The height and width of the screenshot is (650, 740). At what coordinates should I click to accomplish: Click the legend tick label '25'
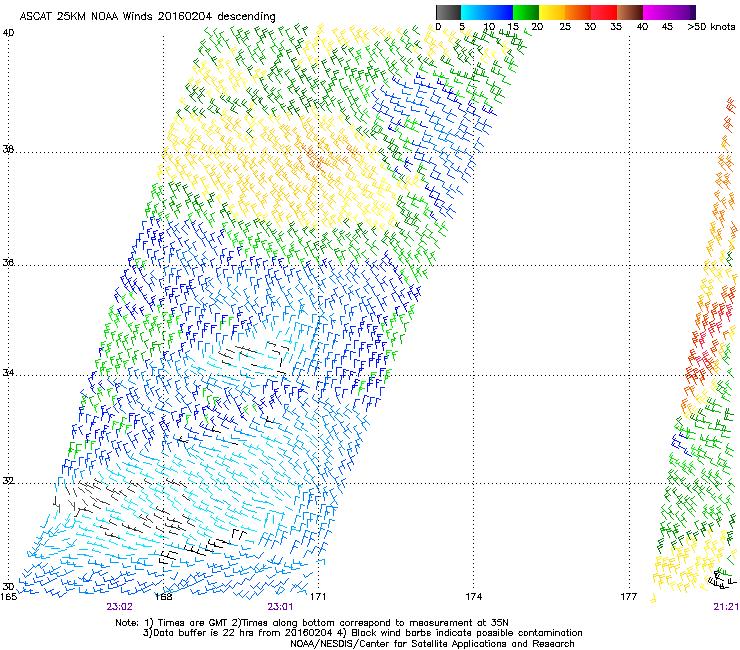(x=565, y=27)
